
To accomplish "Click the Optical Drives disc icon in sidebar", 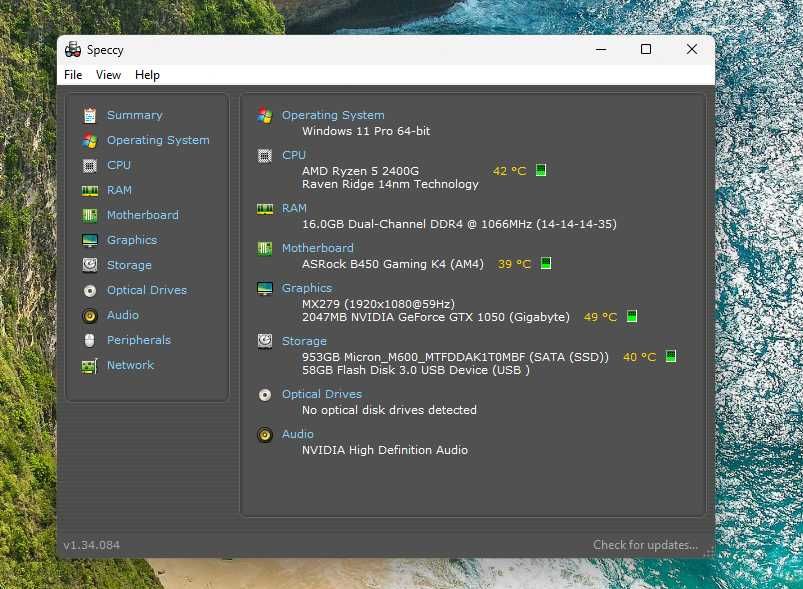I will tap(90, 290).
